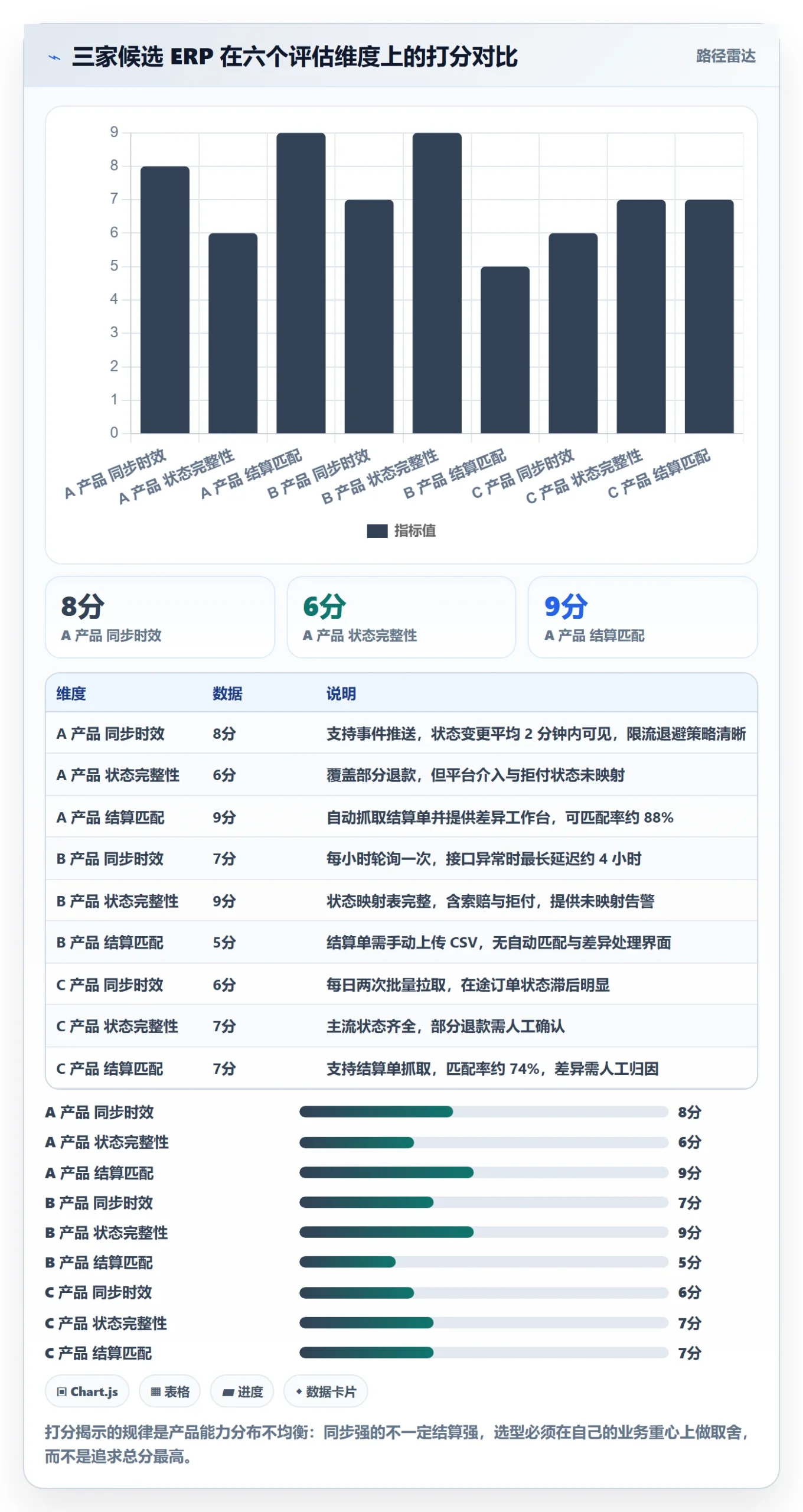
Task: Click the 指标值 legend label
Action: [x=414, y=530]
